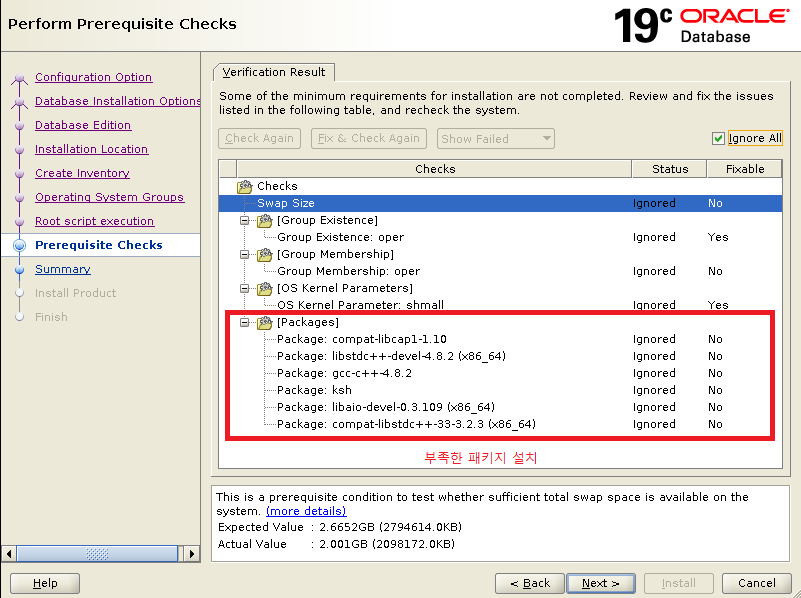Go to Installation Location step
The image size is (801, 598).
(x=91, y=149)
